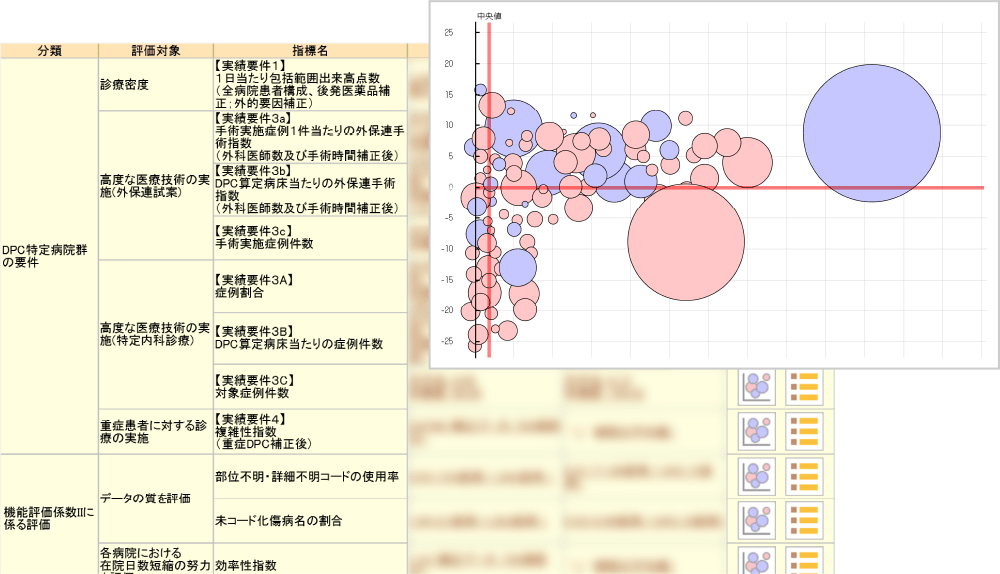Open bubble chart for 実績要件4 複雑性指数 row
This screenshot has width=1000, height=574.
[757, 431]
